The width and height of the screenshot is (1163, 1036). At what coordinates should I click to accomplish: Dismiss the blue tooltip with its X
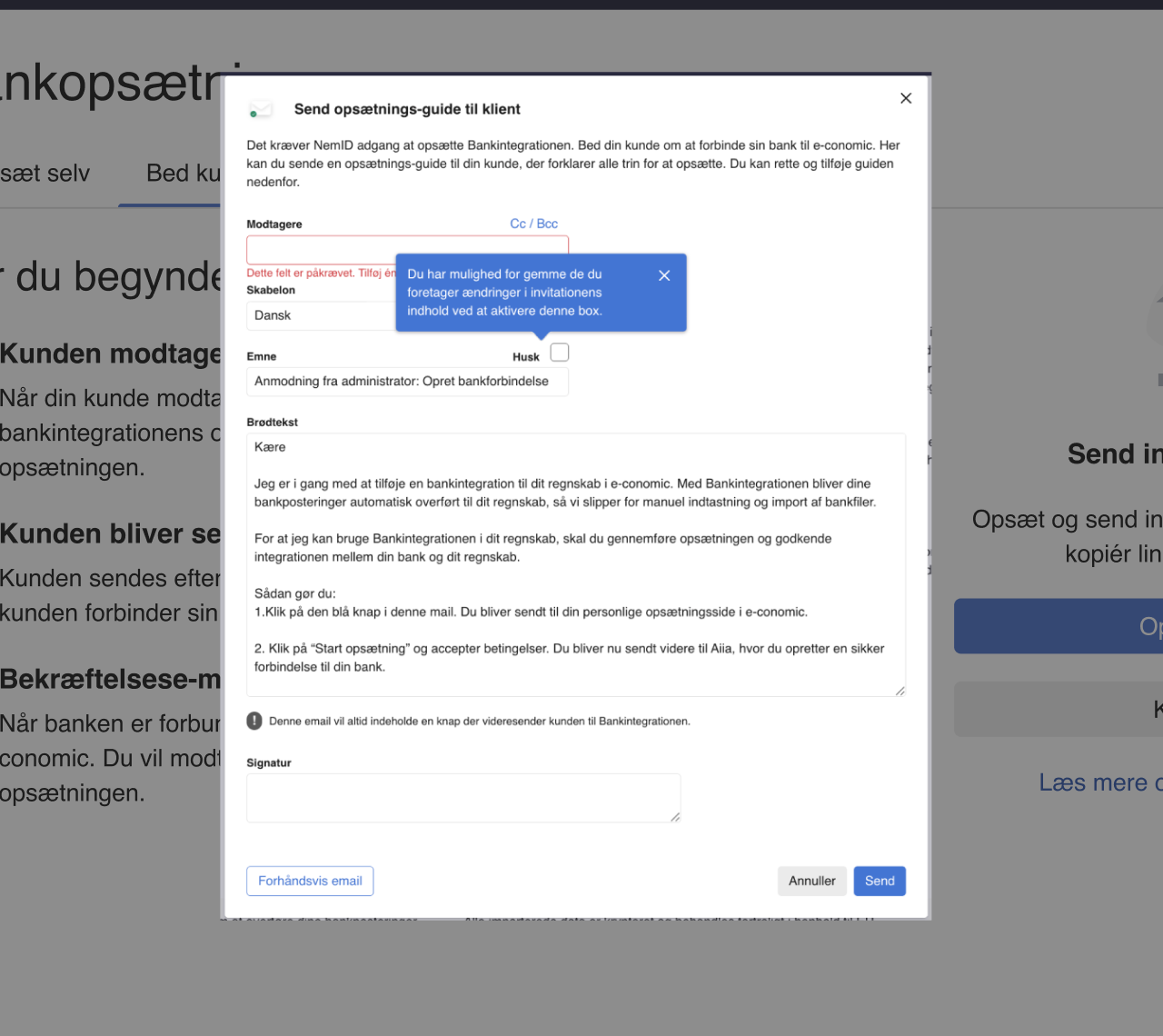click(664, 275)
